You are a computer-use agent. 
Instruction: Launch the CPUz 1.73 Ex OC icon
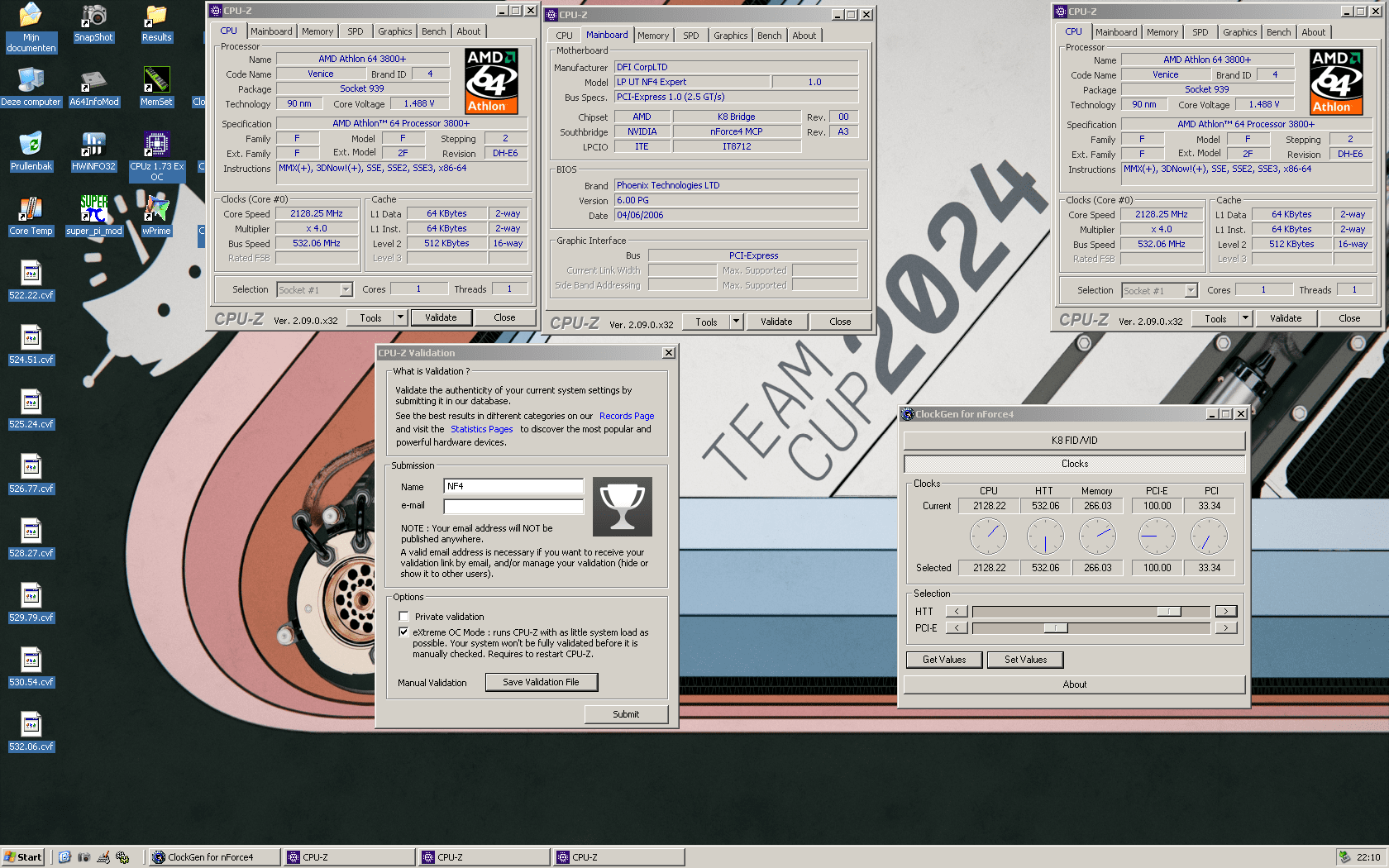156,156
